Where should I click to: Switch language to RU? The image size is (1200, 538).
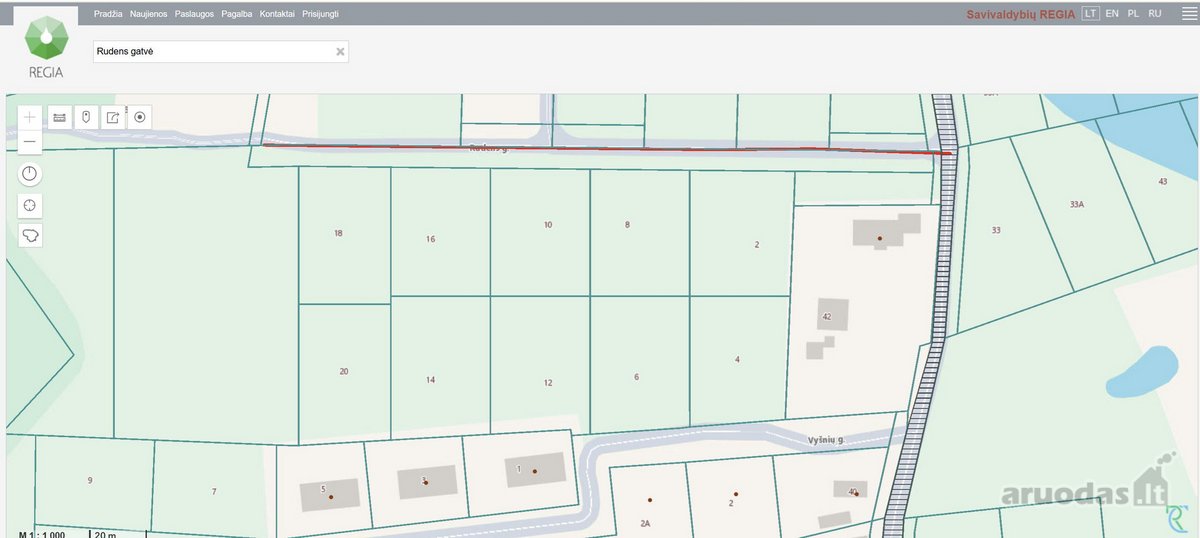tap(1155, 14)
